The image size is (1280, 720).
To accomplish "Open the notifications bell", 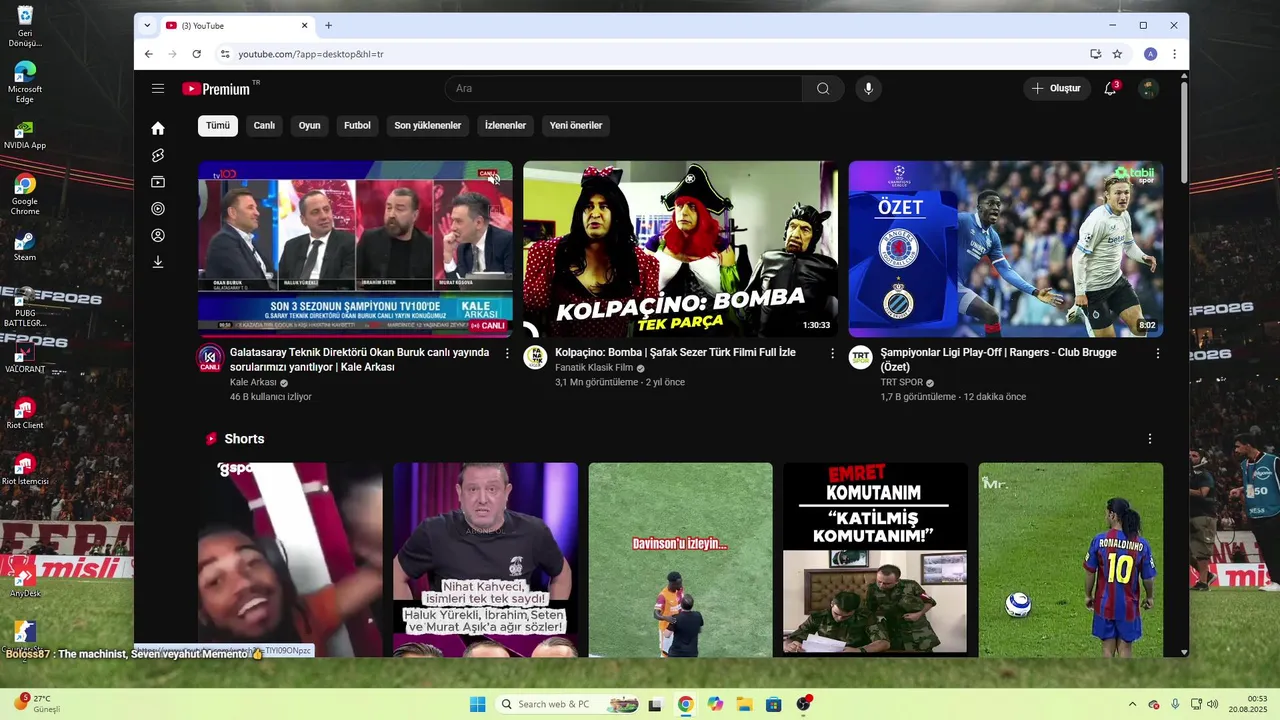I will pos(1110,89).
